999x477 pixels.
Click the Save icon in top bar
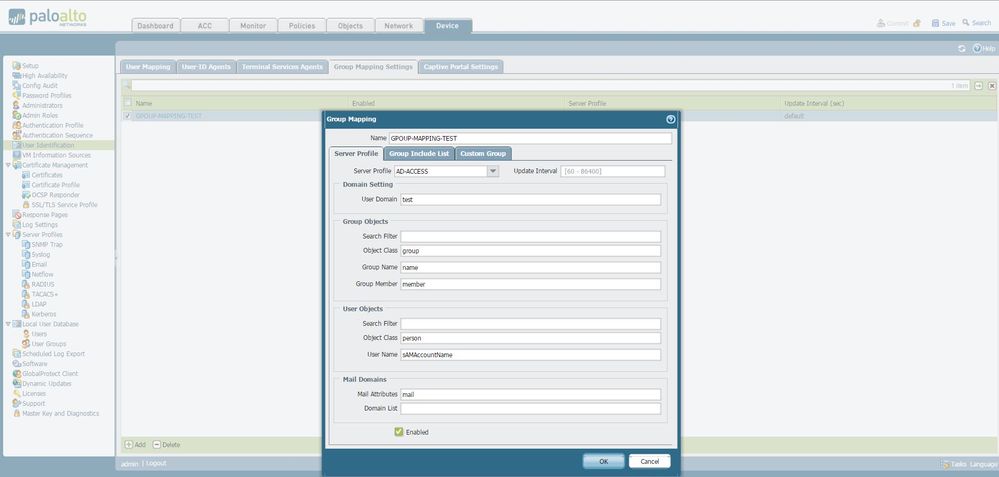[x=936, y=23]
